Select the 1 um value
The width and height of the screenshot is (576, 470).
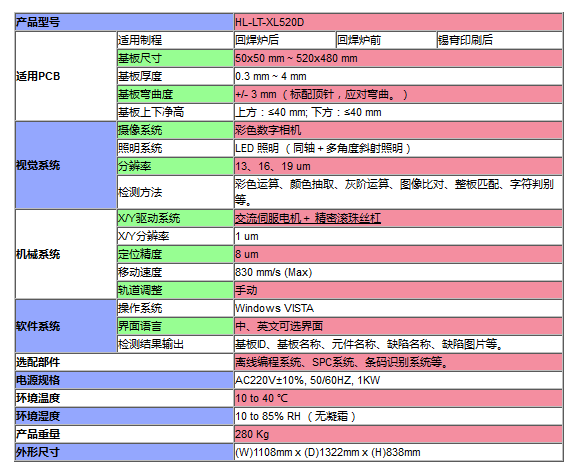coord(398,236)
